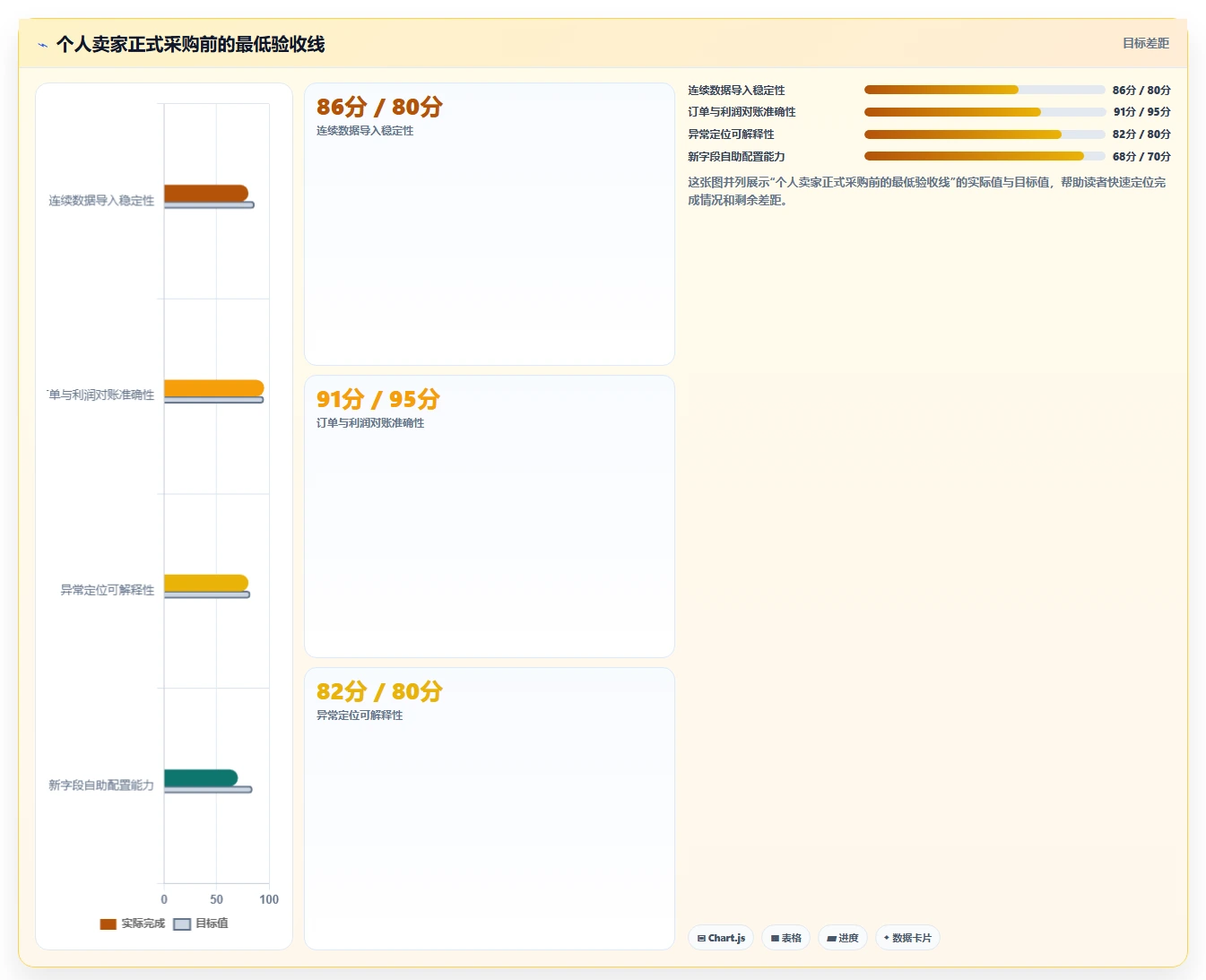The image size is (1206, 980).
Task: Click the brown 连续数据导入稳定性 chart bar
Action: (x=206, y=193)
